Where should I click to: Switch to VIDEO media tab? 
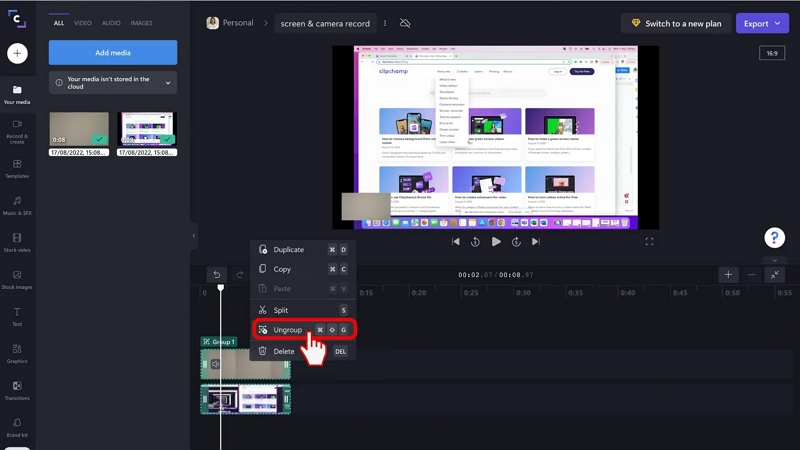tap(83, 23)
